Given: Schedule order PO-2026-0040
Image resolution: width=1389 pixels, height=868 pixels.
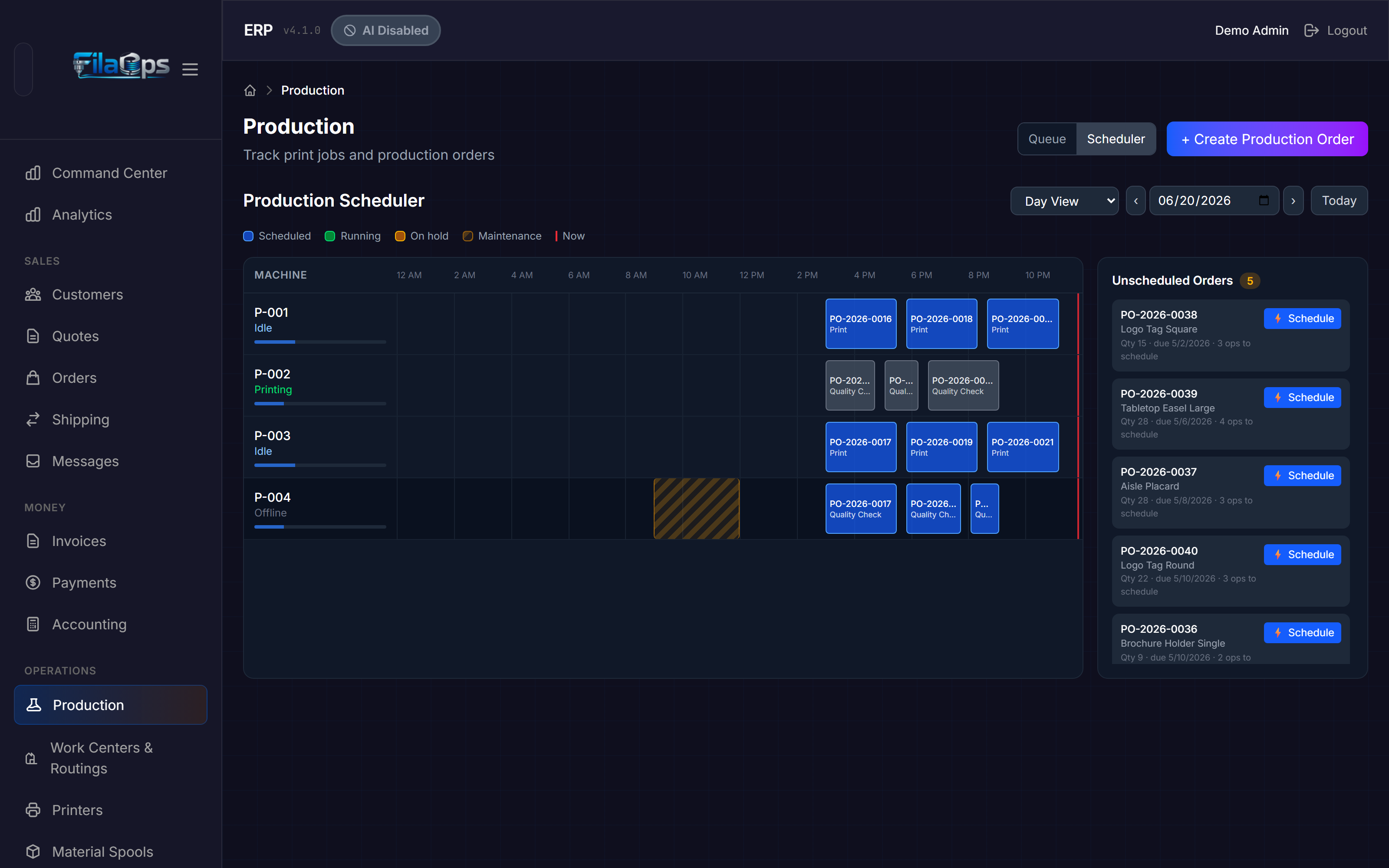Looking at the screenshot, I should (1302, 555).
